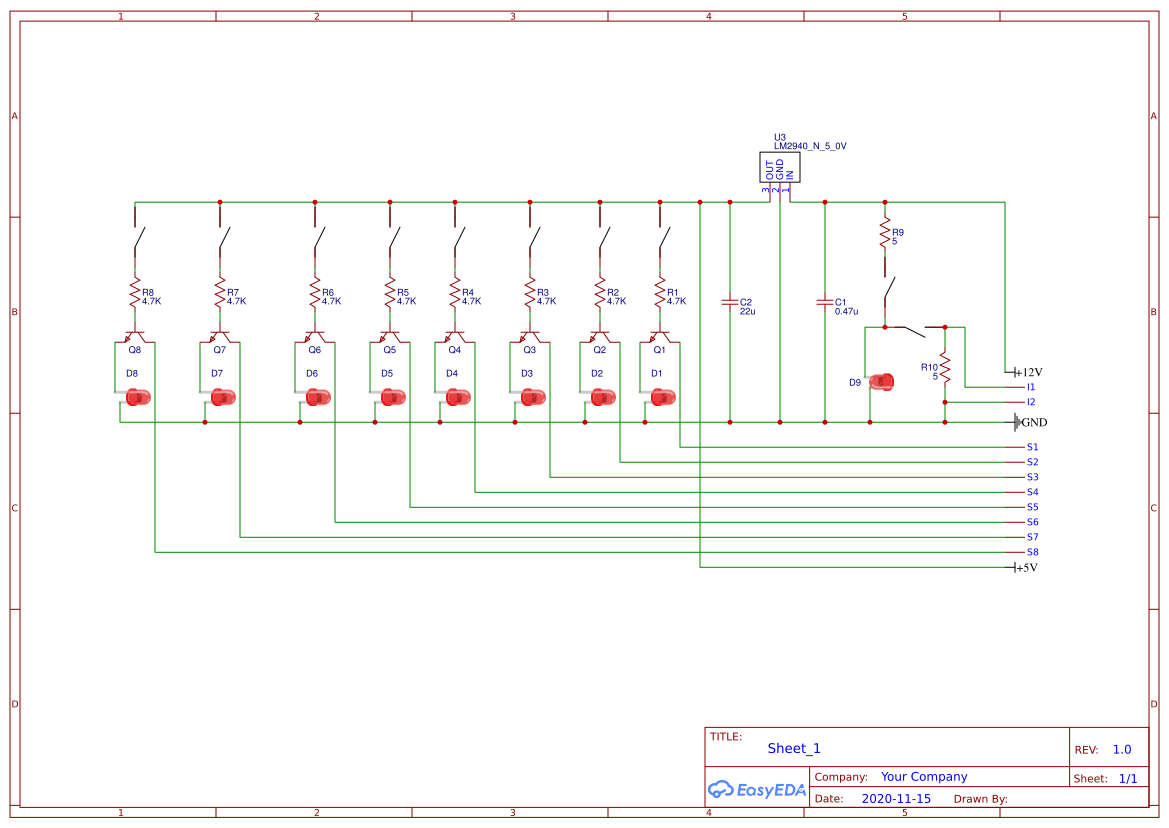Image resolution: width=1169 pixels, height=828 pixels.
Task: Click the EasyEDA logo
Action: 756,789
